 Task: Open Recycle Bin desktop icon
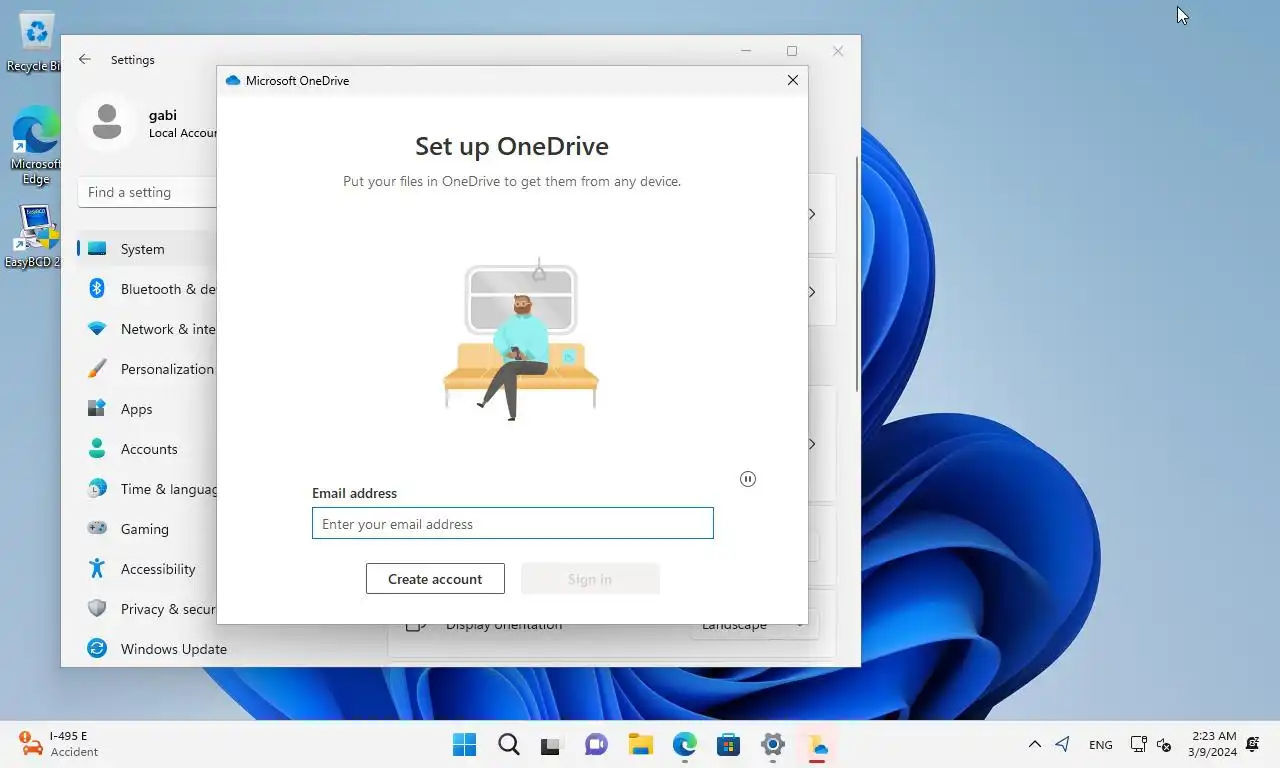coord(36,42)
